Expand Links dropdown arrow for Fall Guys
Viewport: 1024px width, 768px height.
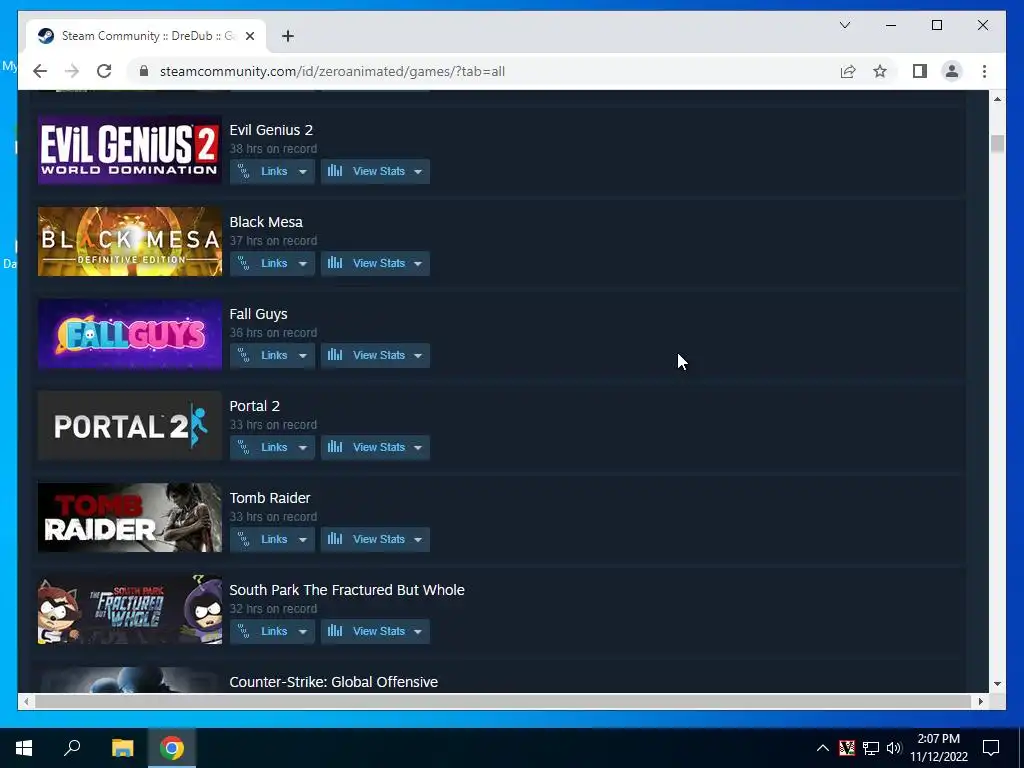(x=302, y=356)
